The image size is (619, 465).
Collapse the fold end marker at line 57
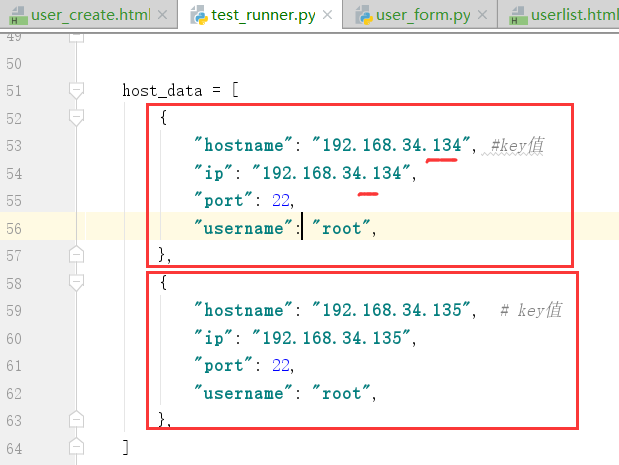[76, 255]
